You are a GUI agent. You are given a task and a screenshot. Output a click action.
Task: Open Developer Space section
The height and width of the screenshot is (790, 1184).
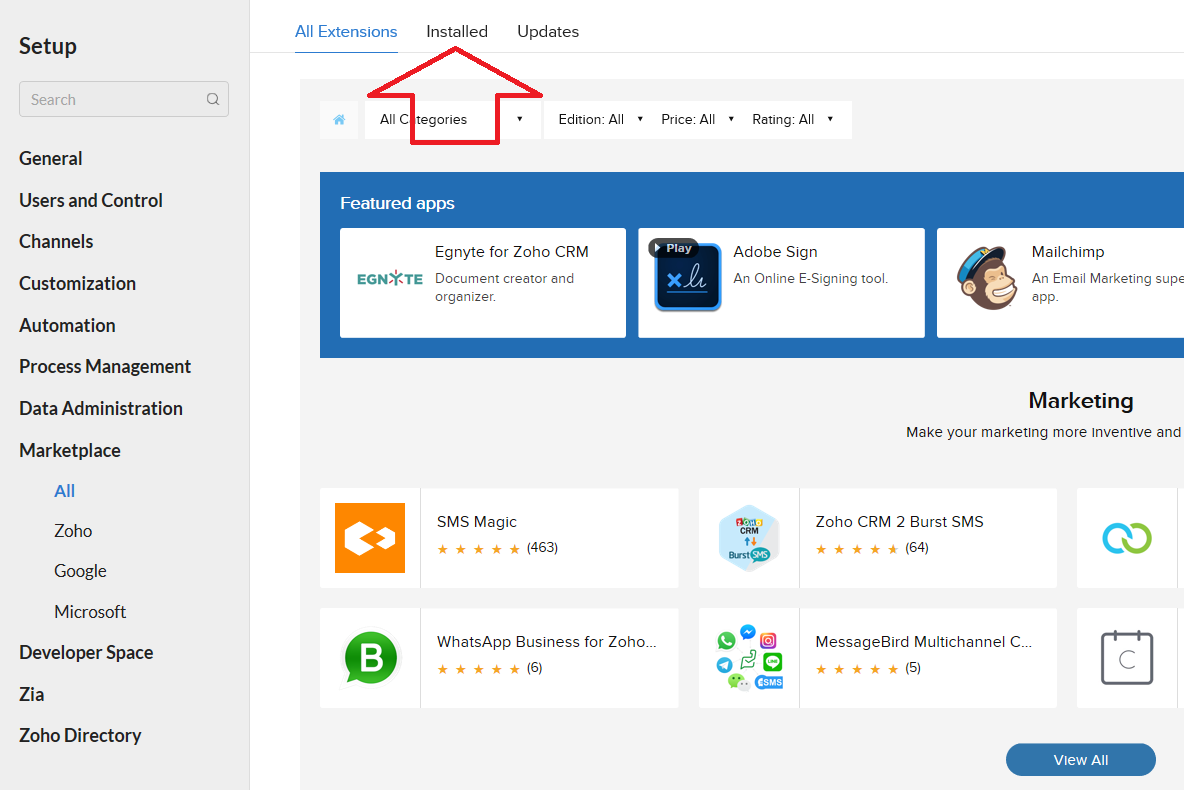(86, 653)
